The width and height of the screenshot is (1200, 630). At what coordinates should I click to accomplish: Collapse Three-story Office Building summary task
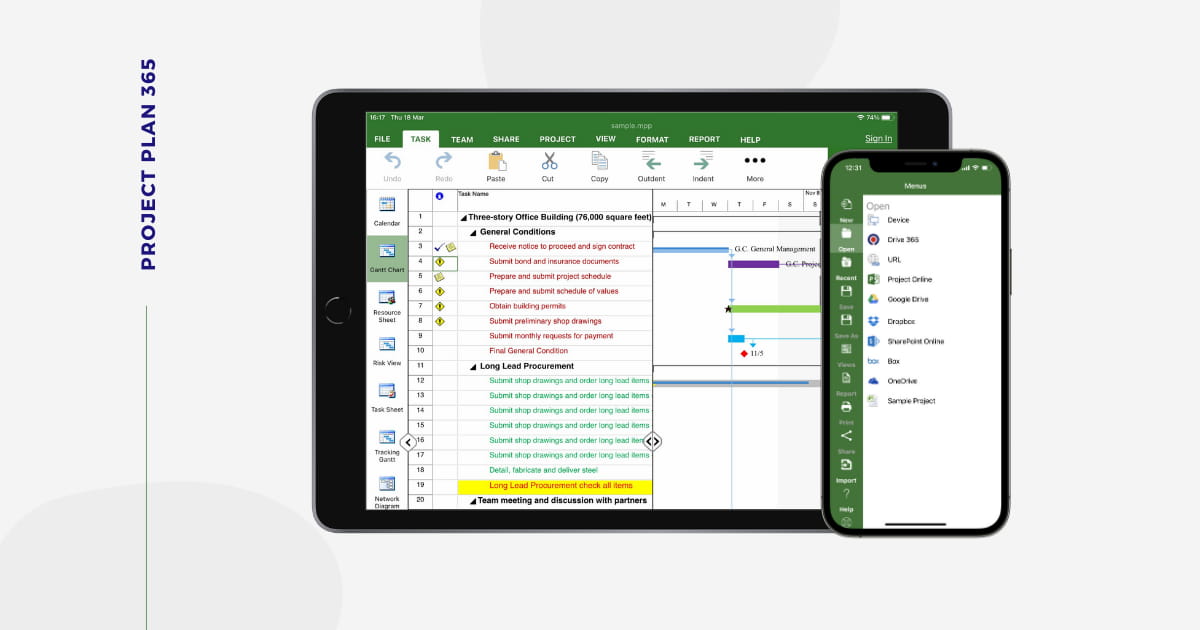(463, 217)
